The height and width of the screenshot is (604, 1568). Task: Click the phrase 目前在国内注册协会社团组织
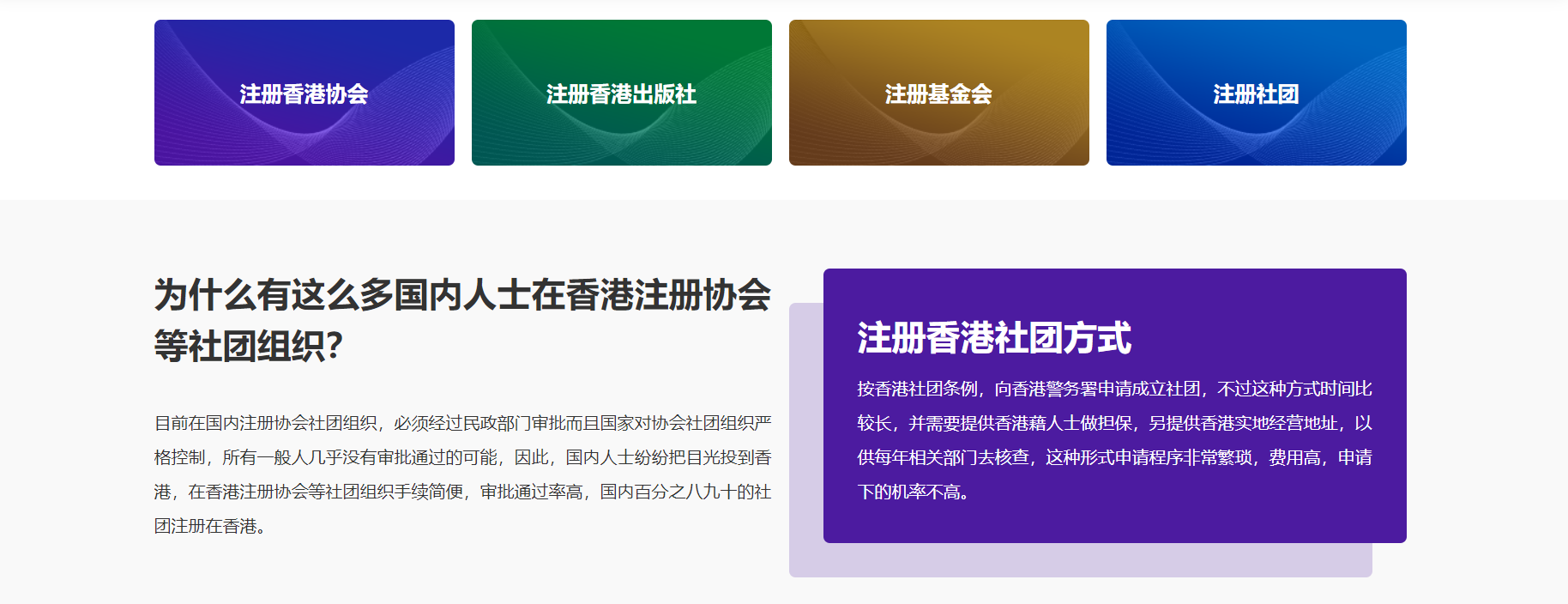pyautogui.click(x=265, y=423)
